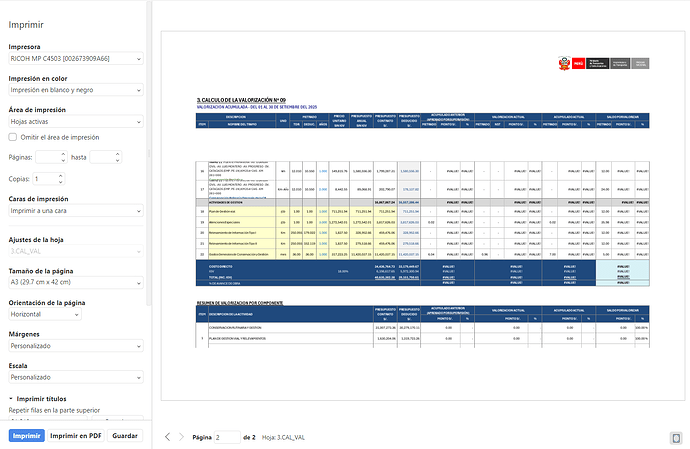Go to the next preview page arrow
The height and width of the screenshot is (449, 690).
tap(181, 437)
